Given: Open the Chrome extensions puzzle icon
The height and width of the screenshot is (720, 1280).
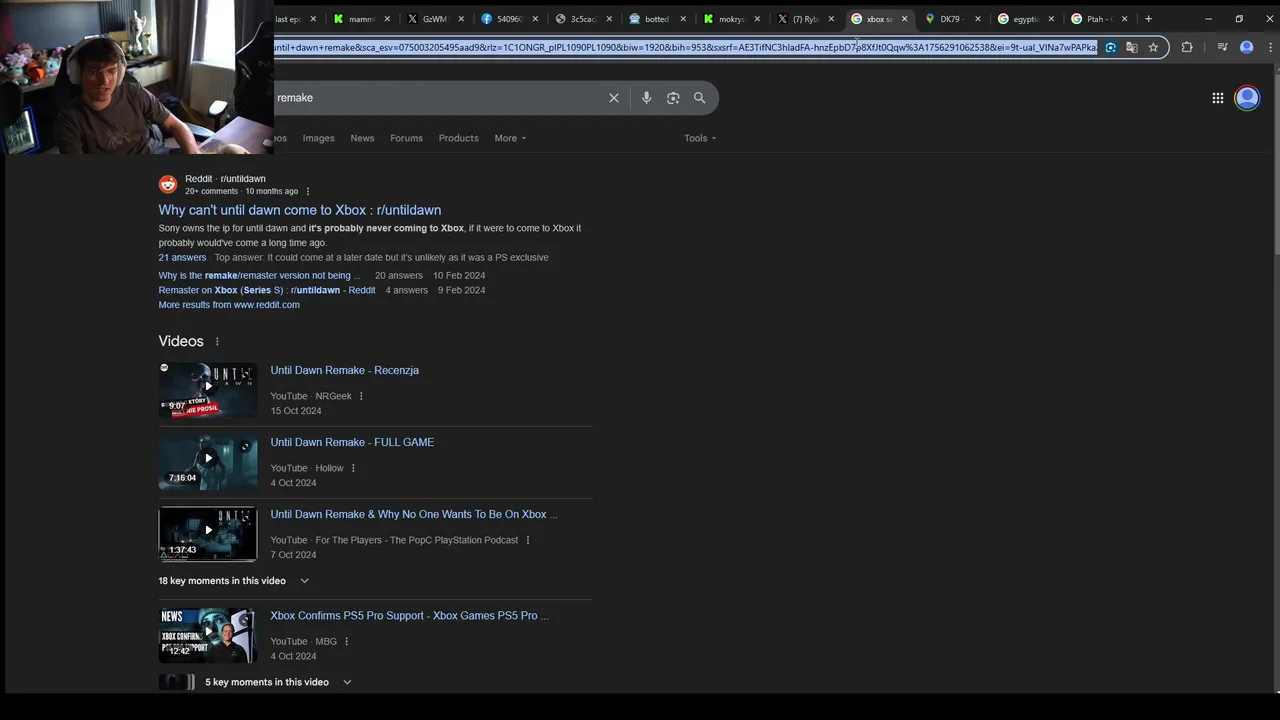Looking at the screenshot, I should 1187,47.
